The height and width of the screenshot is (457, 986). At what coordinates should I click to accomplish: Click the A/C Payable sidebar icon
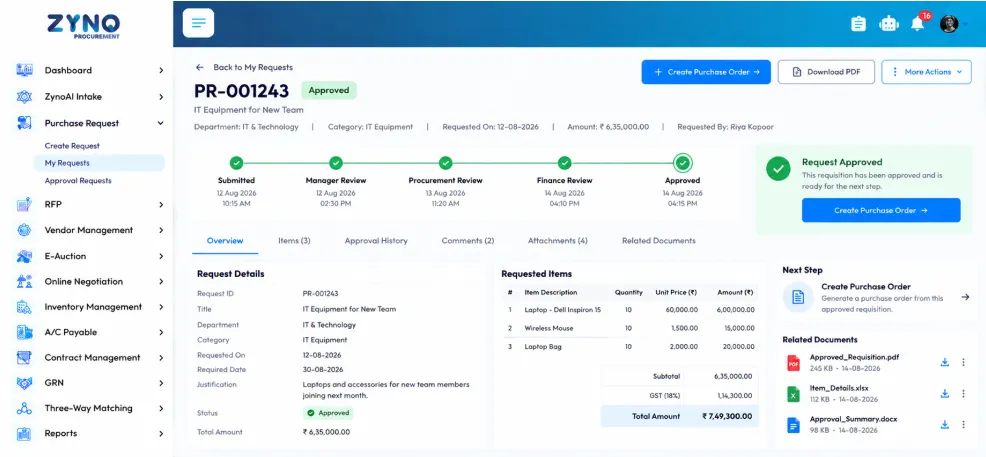(25, 332)
